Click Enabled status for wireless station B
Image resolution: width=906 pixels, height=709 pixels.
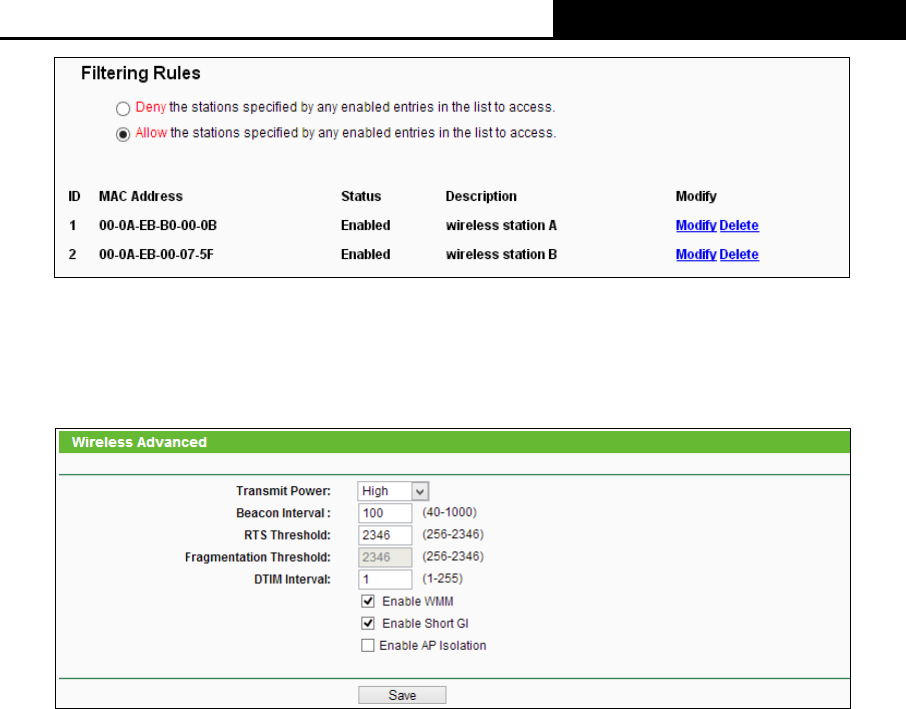click(365, 254)
